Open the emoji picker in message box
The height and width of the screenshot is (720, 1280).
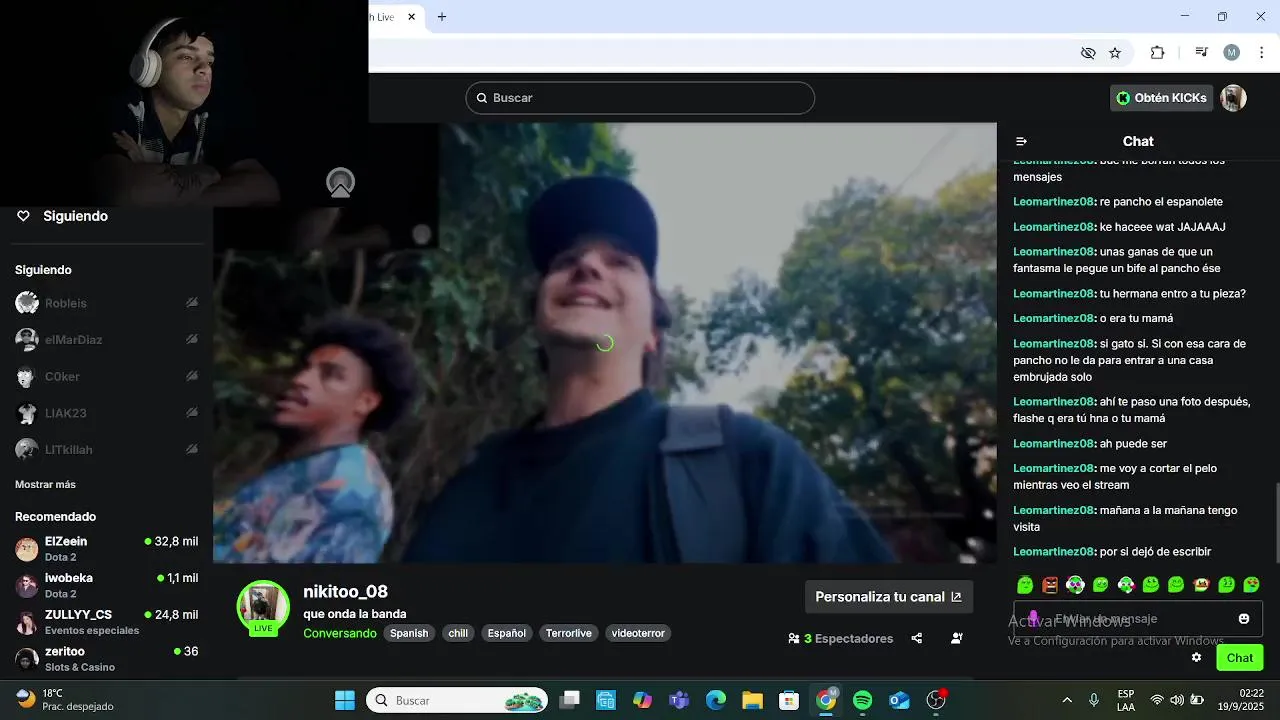click(x=1244, y=619)
